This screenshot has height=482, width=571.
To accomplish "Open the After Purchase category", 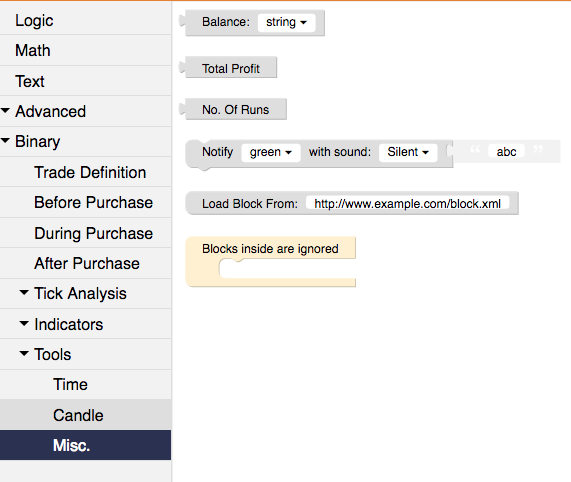I will coord(86,263).
